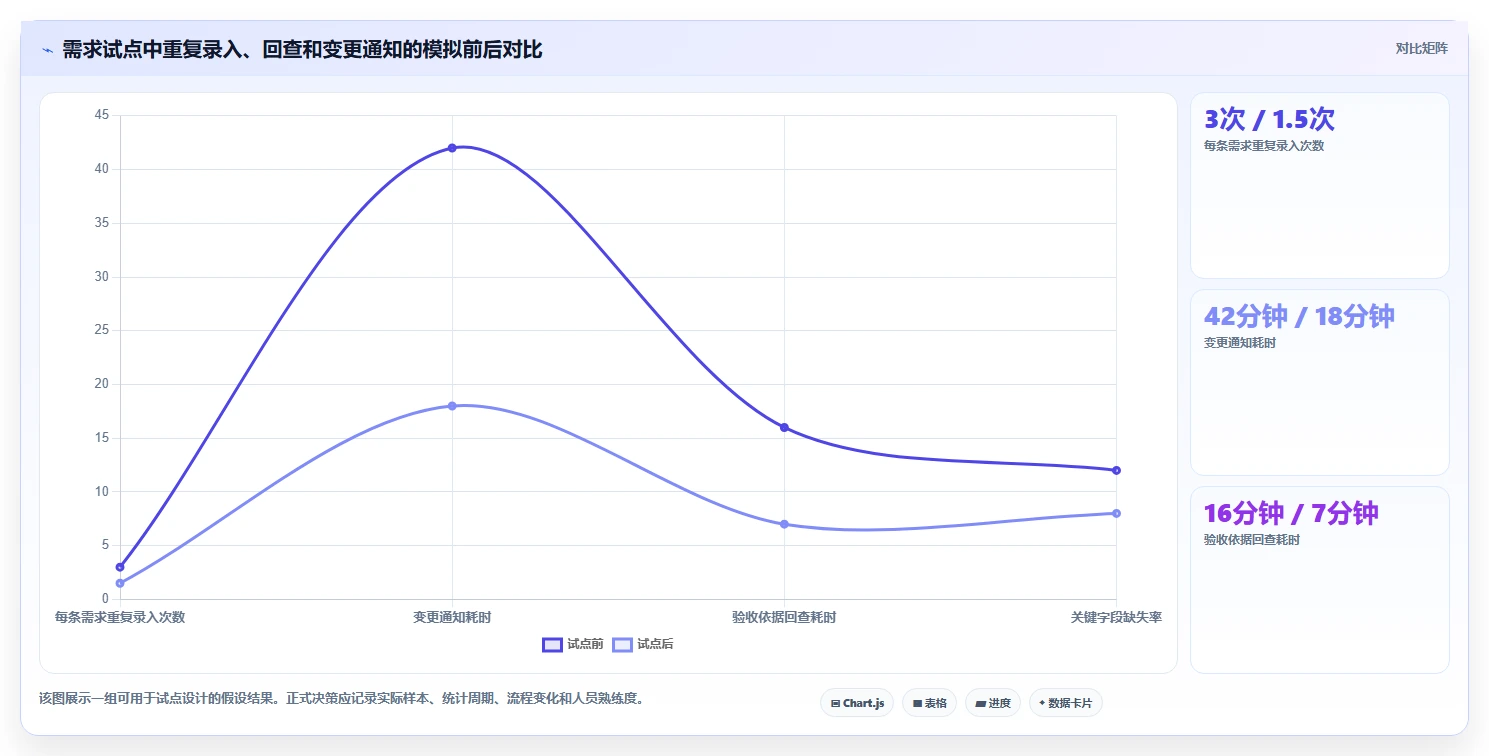
Task: Click the lightning icon beside the title
Action: pos(47,50)
